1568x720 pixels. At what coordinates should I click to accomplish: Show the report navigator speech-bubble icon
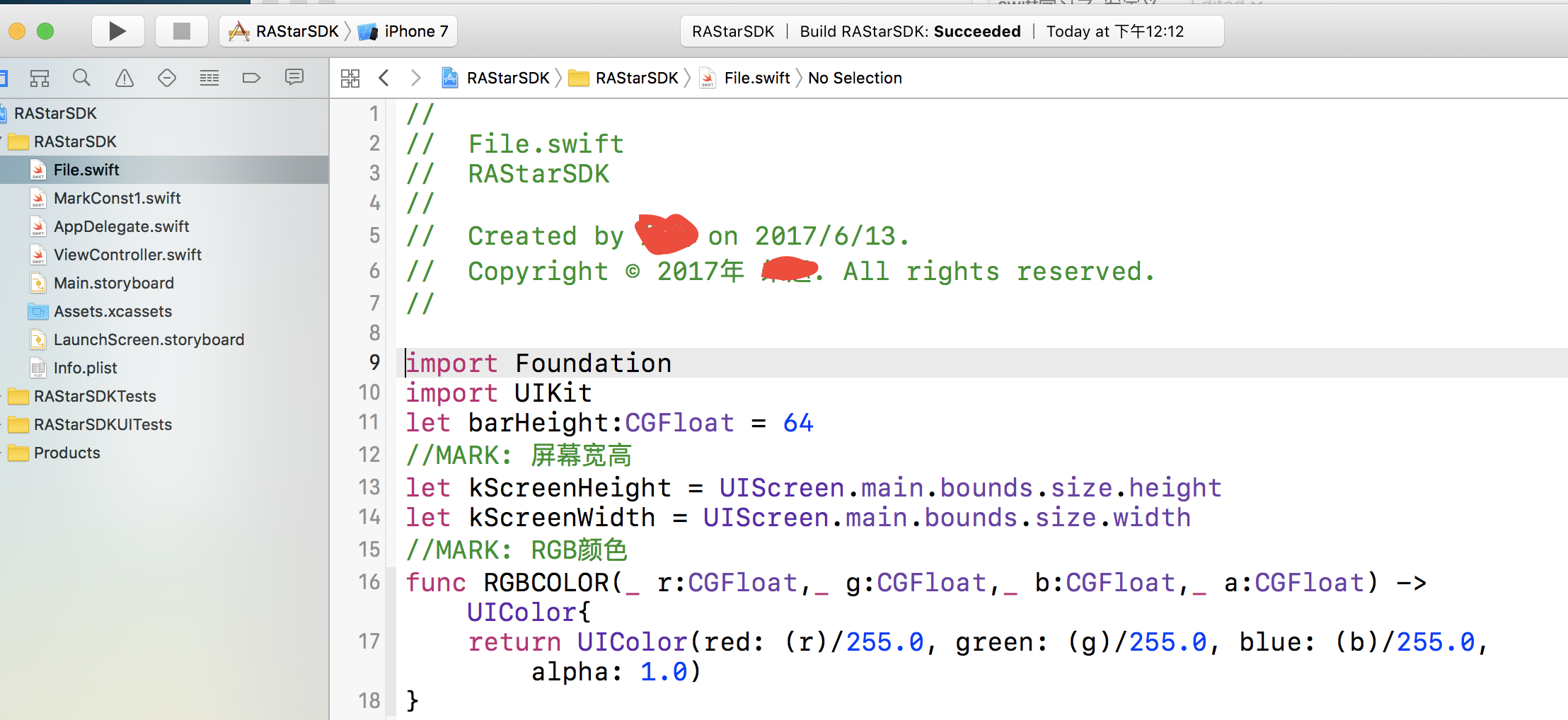coord(294,77)
